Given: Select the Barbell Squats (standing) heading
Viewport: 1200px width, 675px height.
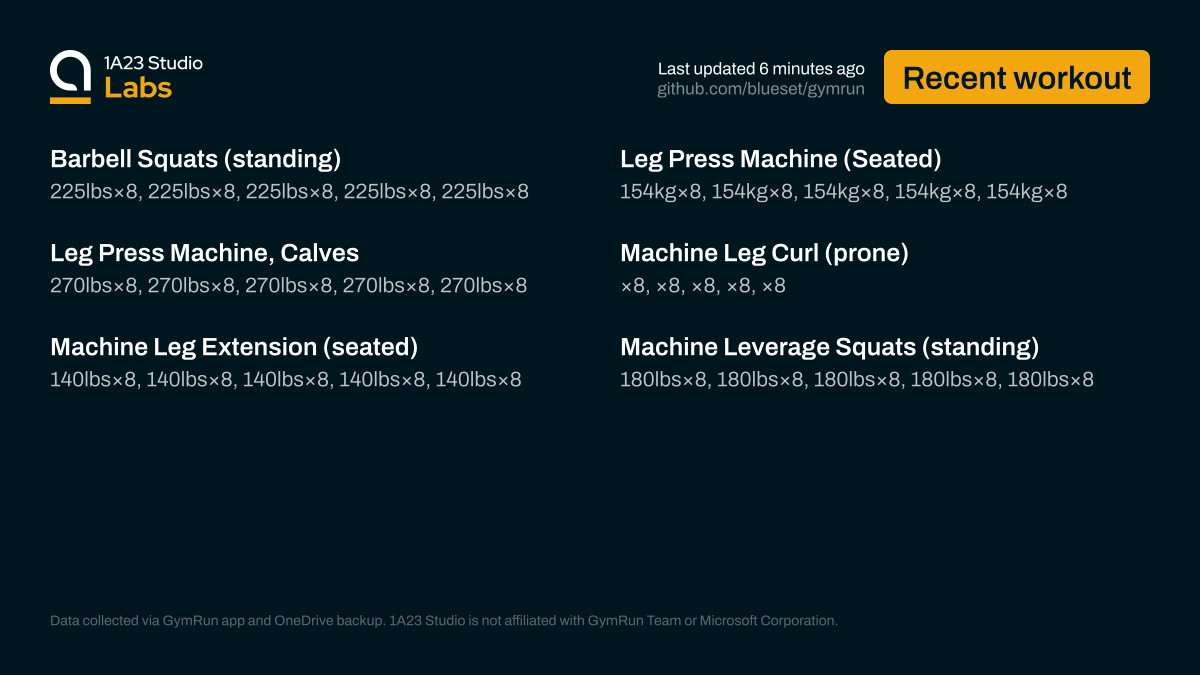Looking at the screenshot, I should 196,159.
